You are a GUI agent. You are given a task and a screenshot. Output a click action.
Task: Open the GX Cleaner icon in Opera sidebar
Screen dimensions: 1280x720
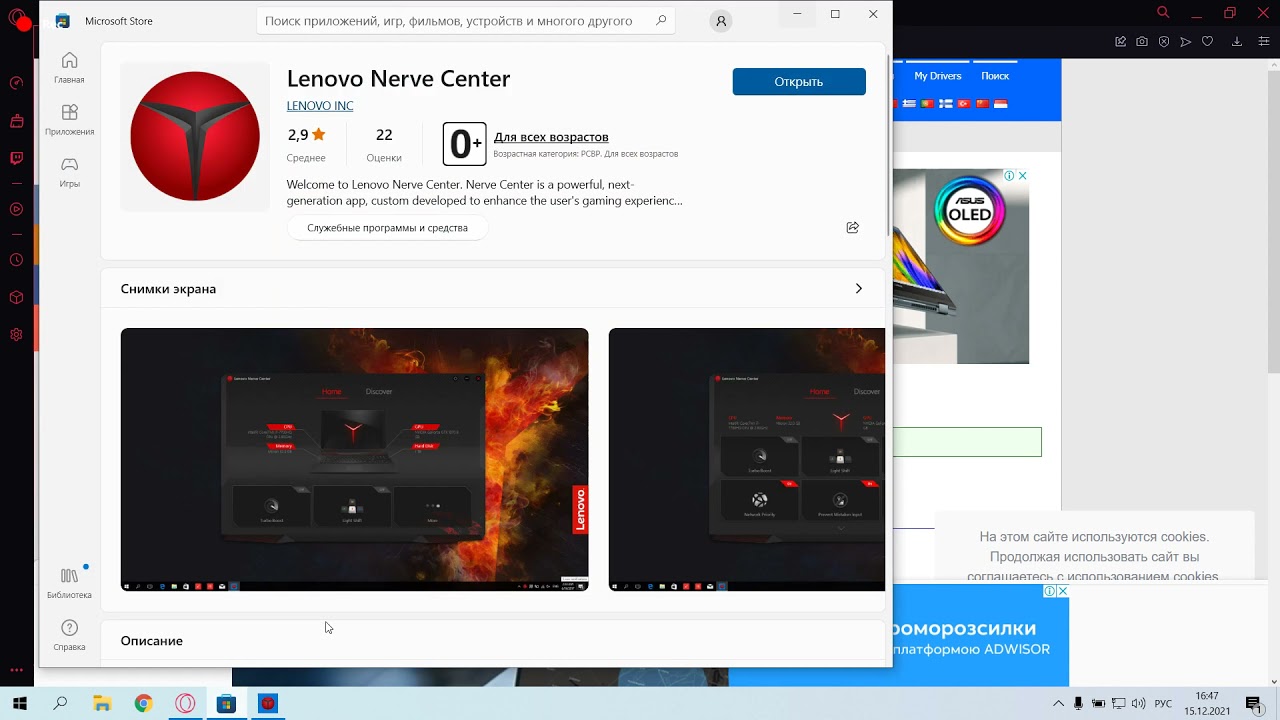[x=16, y=121]
